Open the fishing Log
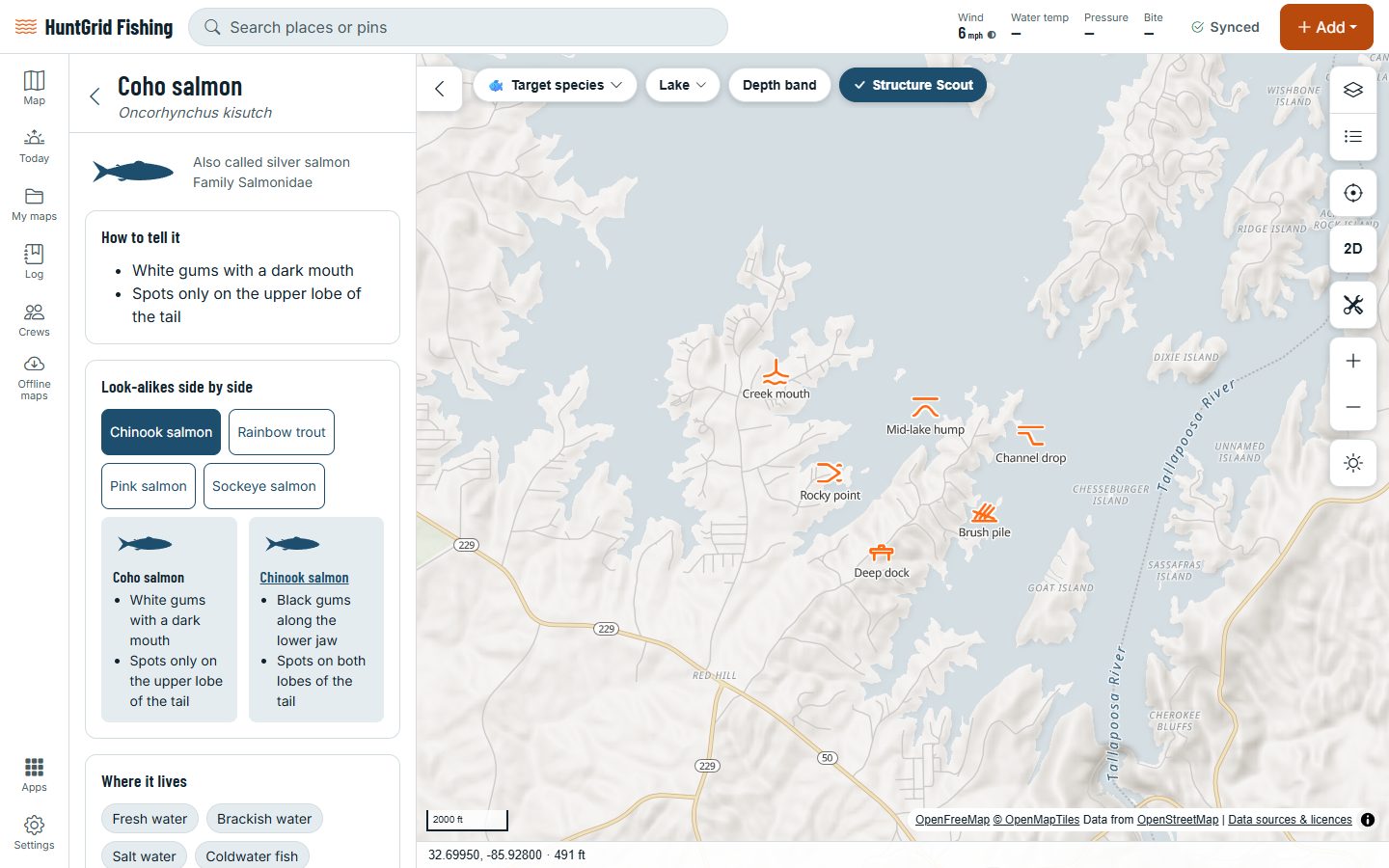 pyautogui.click(x=34, y=261)
